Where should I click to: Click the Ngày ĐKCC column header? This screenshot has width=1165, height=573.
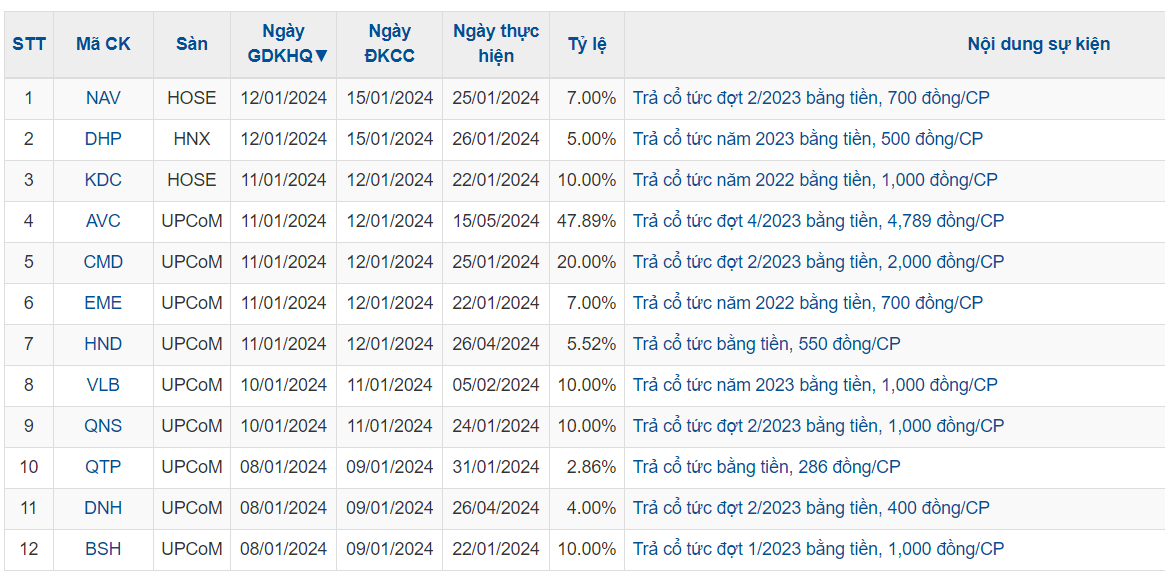pos(389,44)
